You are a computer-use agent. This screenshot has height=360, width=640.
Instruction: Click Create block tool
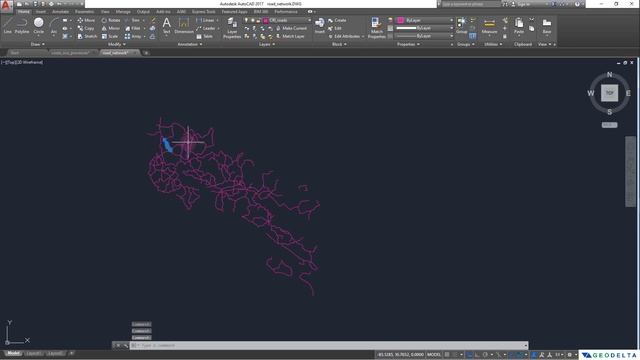click(337, 20)
